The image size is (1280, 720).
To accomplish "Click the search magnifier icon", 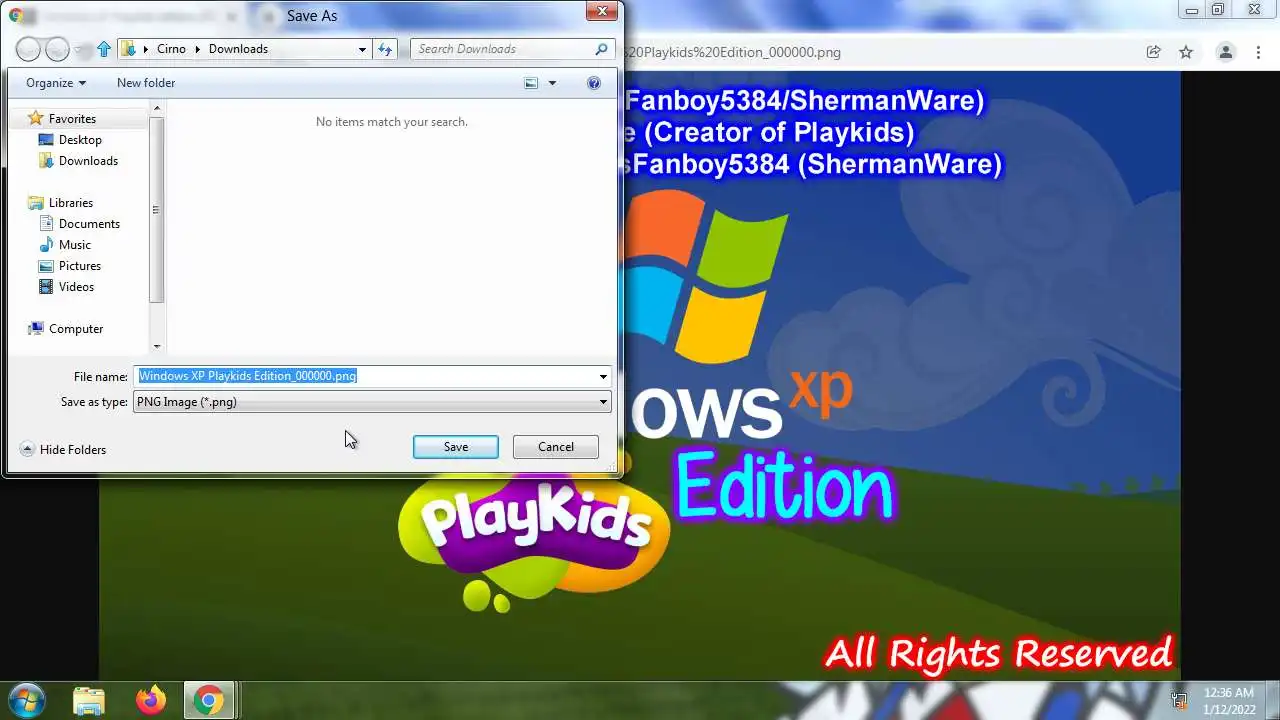I will coord(601,49).
